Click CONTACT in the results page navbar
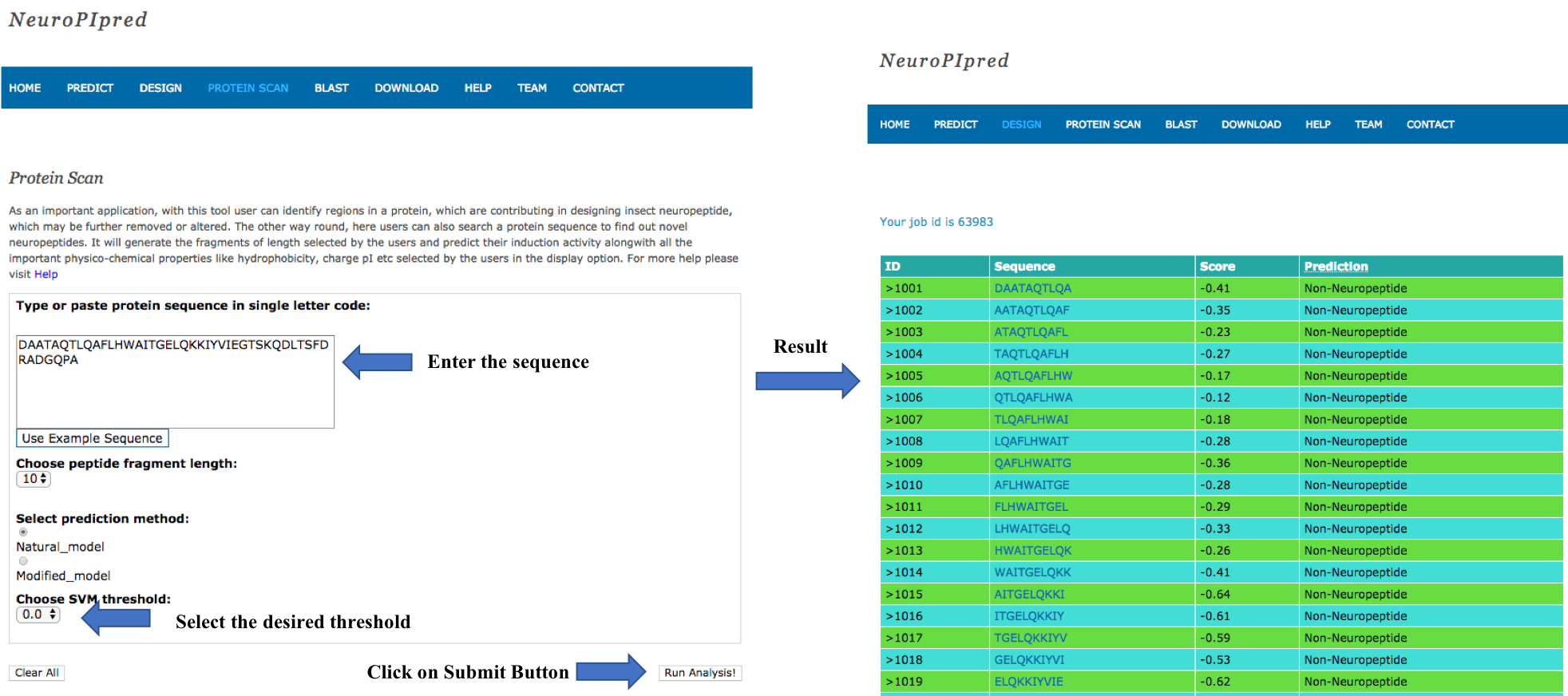Image resolution: width=1568 pixels, height=696 pixels. pyautogui.click(x=1430, y=125)
